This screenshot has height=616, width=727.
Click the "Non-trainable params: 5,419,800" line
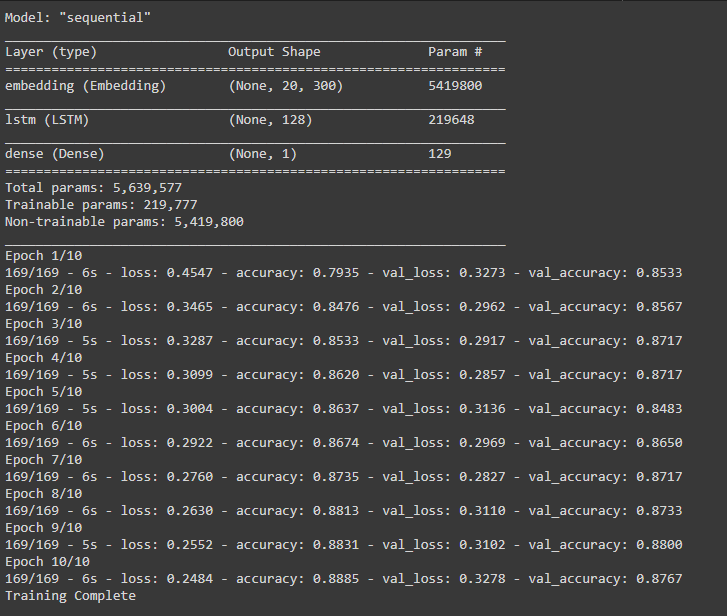pos(124,222)
